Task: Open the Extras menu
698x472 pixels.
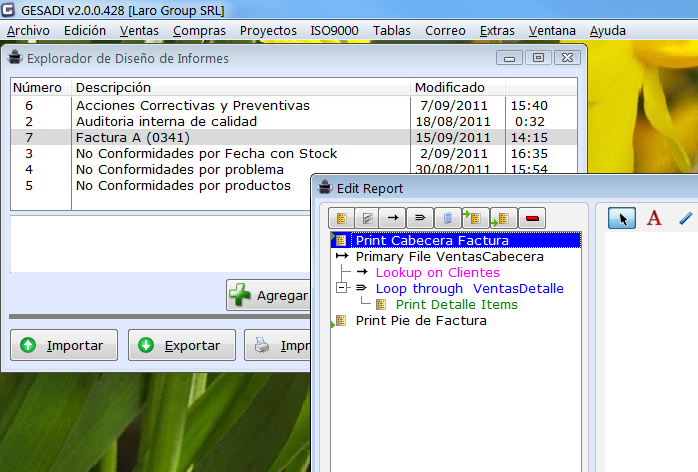Action: [x=497, y=31]
